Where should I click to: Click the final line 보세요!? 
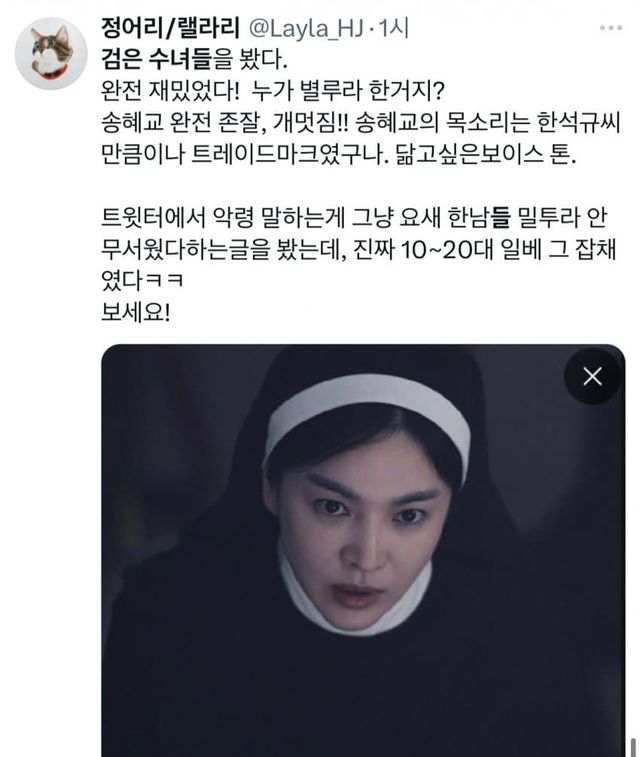[136, 313]
